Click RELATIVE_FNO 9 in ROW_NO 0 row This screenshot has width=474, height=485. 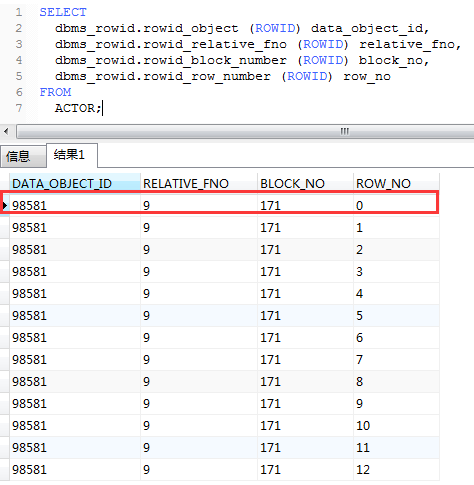[x=199, y=205]
